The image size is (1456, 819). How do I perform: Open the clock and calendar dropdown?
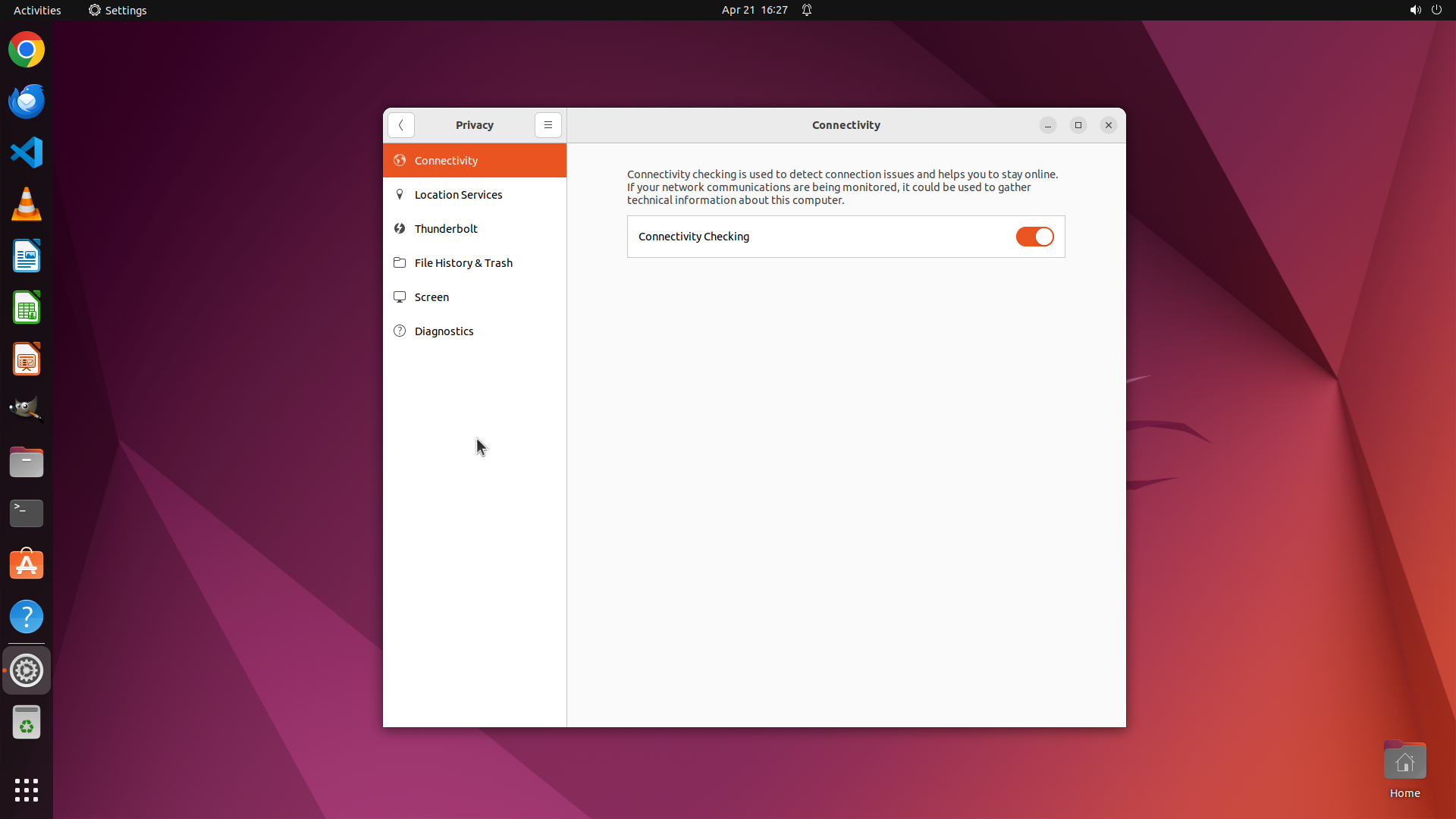(x=754, y=10)
